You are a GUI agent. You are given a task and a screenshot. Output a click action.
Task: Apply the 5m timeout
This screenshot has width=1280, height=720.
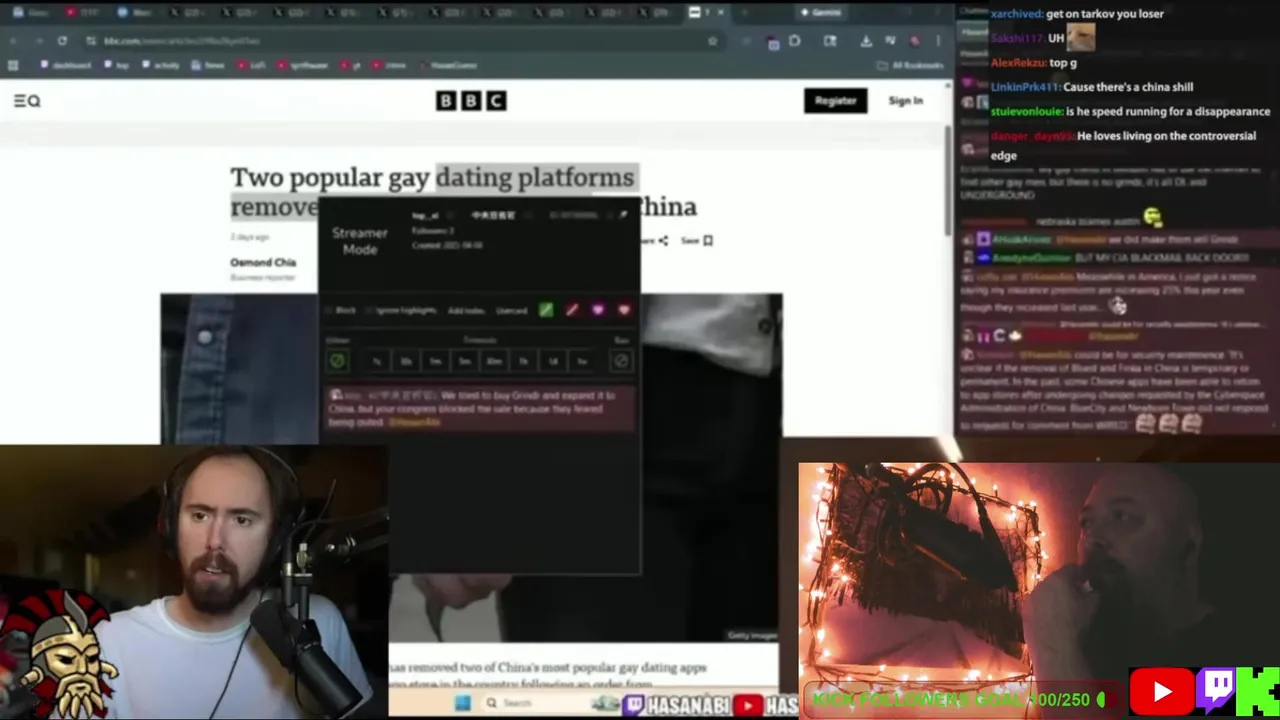pyautogui.click(x=464, y=361)
